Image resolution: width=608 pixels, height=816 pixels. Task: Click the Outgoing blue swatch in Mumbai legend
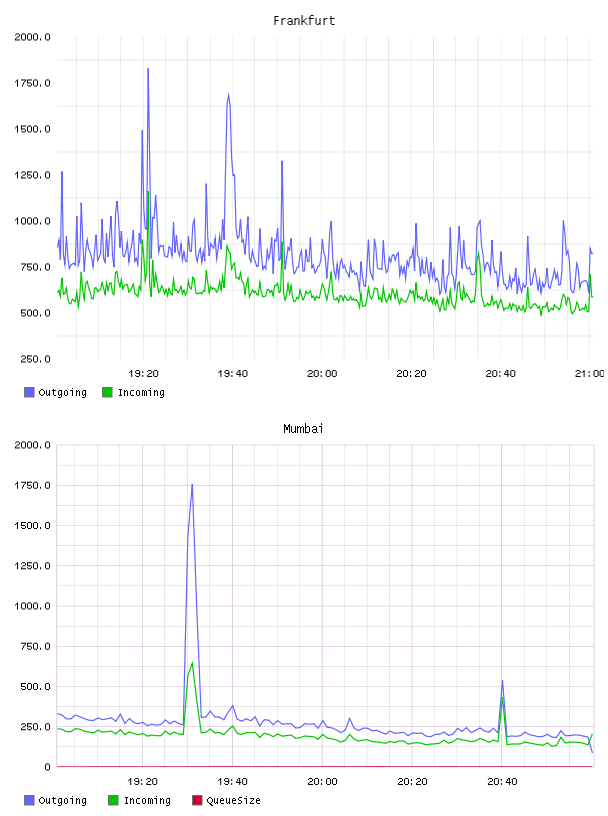pyautogui.click(x=29, y=800)
